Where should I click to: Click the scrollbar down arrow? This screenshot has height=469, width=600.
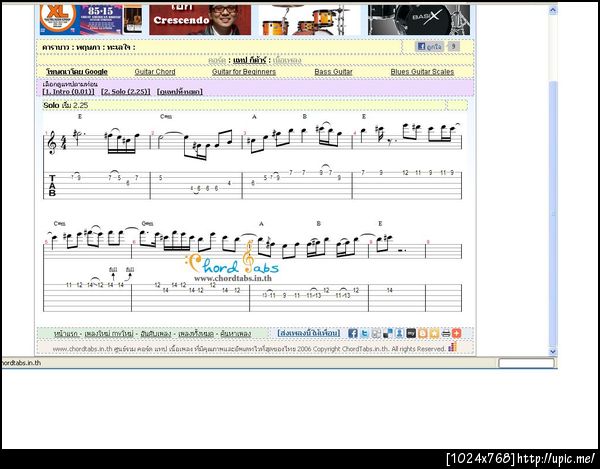coord(553,351)
